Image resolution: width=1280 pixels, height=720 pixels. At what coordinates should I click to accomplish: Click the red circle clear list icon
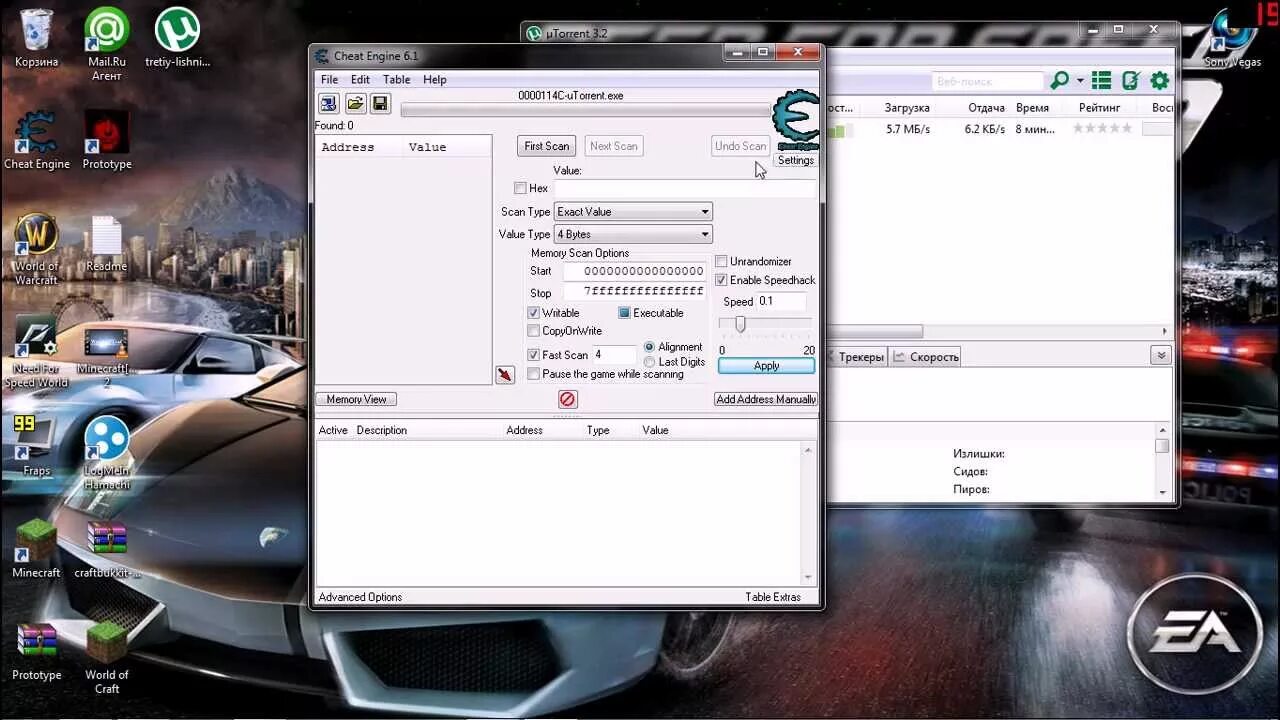567,399
